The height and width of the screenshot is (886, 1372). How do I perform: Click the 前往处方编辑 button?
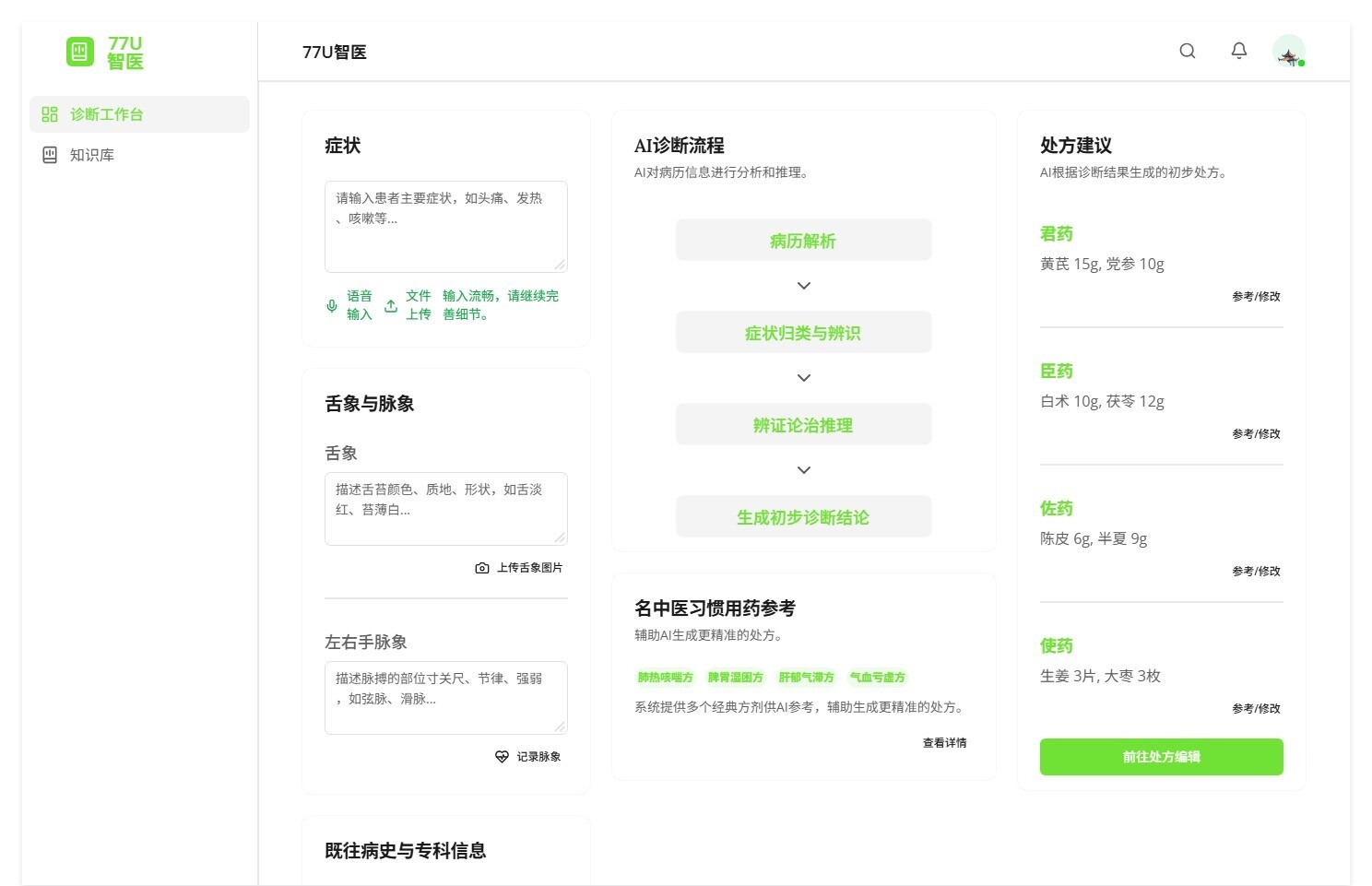click(x=1161, y=757)
